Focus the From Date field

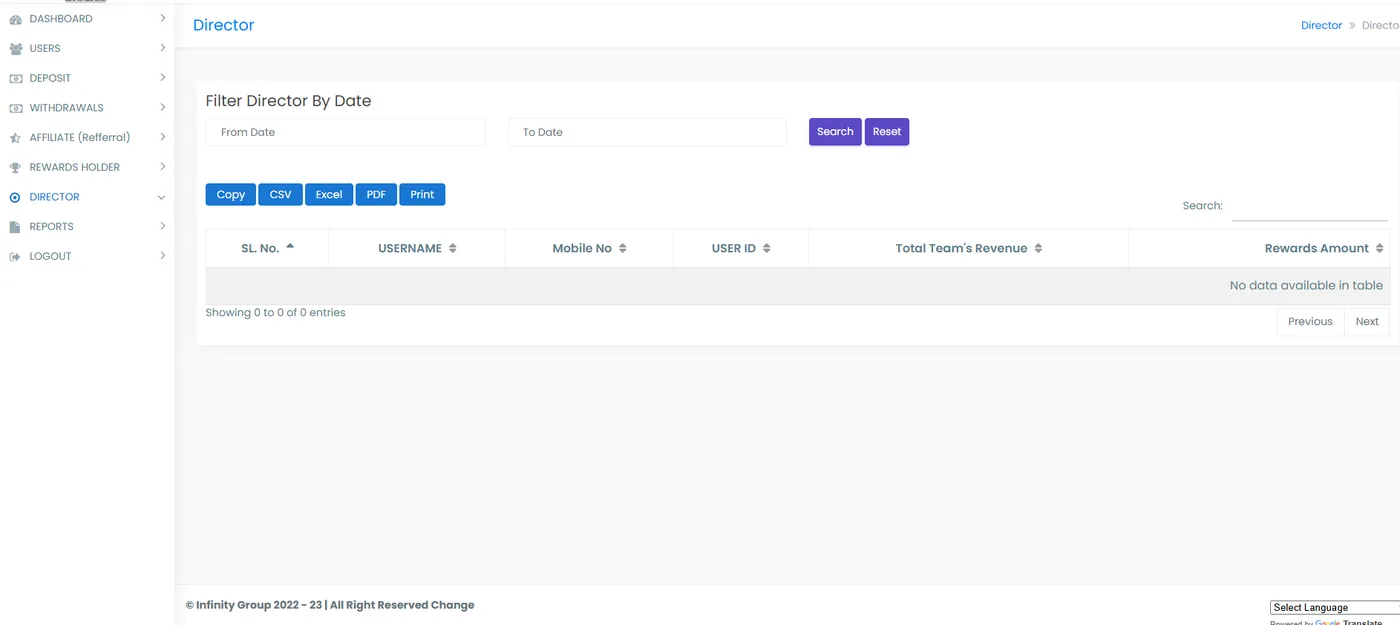pyautogui.click(x=346, y=132)
